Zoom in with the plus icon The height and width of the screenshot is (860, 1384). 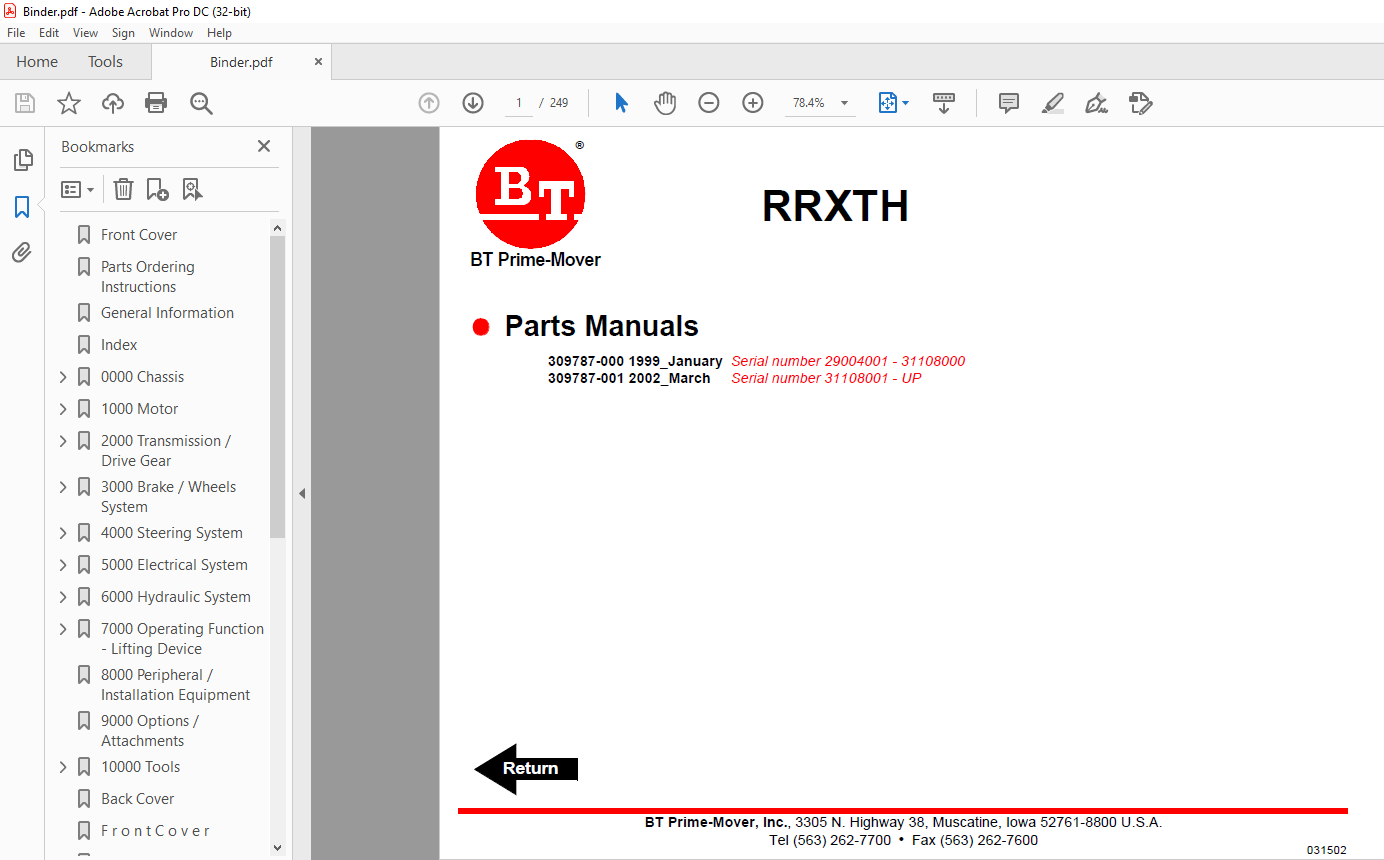point(753,103)
